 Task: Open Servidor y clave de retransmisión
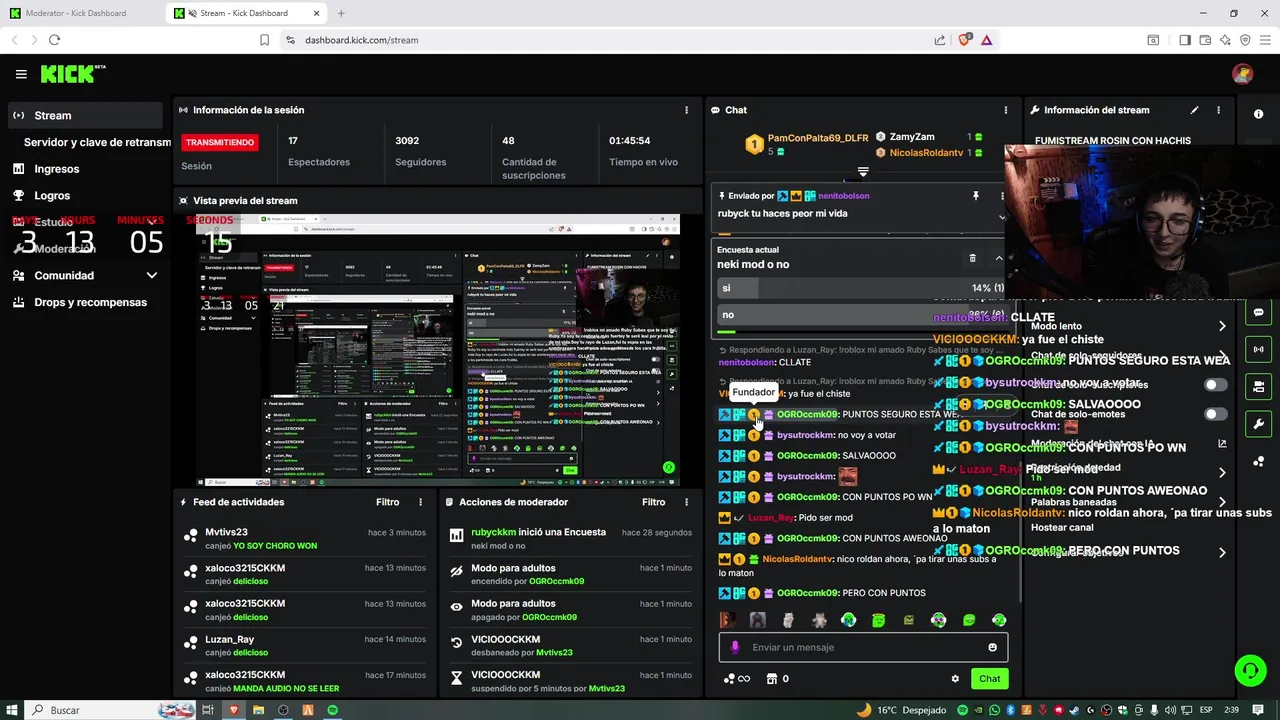97,142
